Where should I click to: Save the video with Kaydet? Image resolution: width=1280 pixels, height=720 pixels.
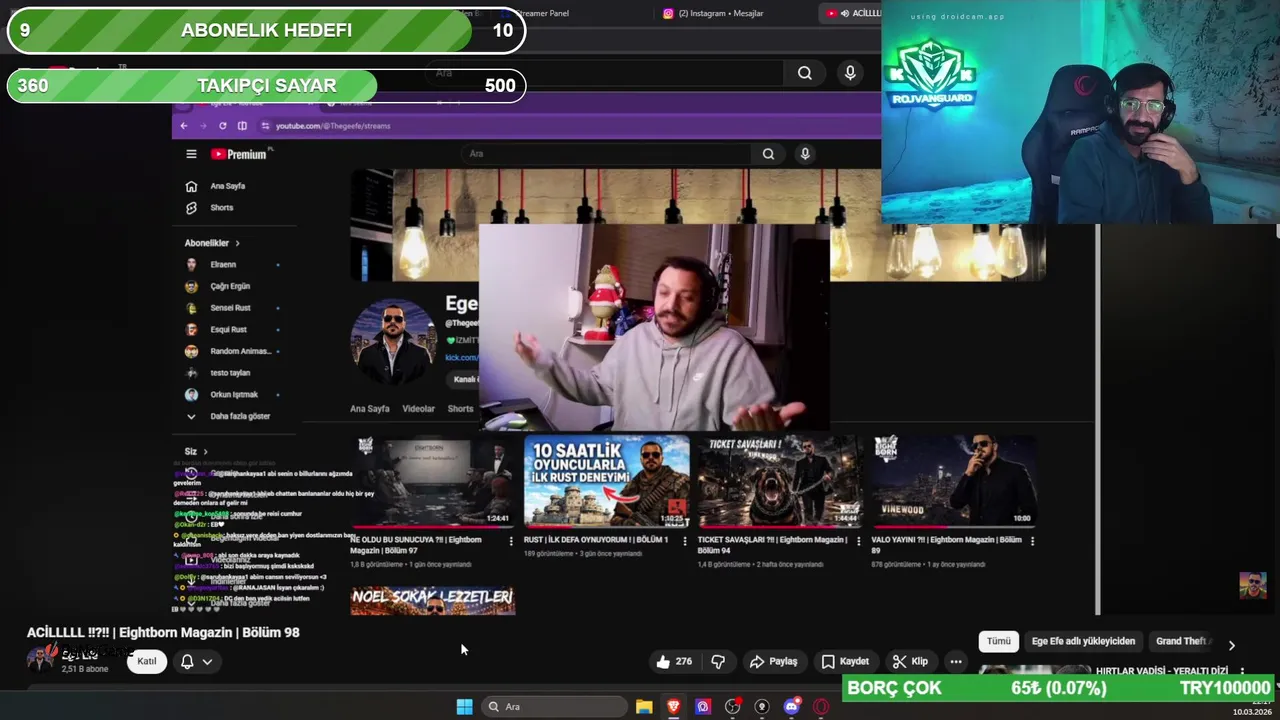coord(846,661)
